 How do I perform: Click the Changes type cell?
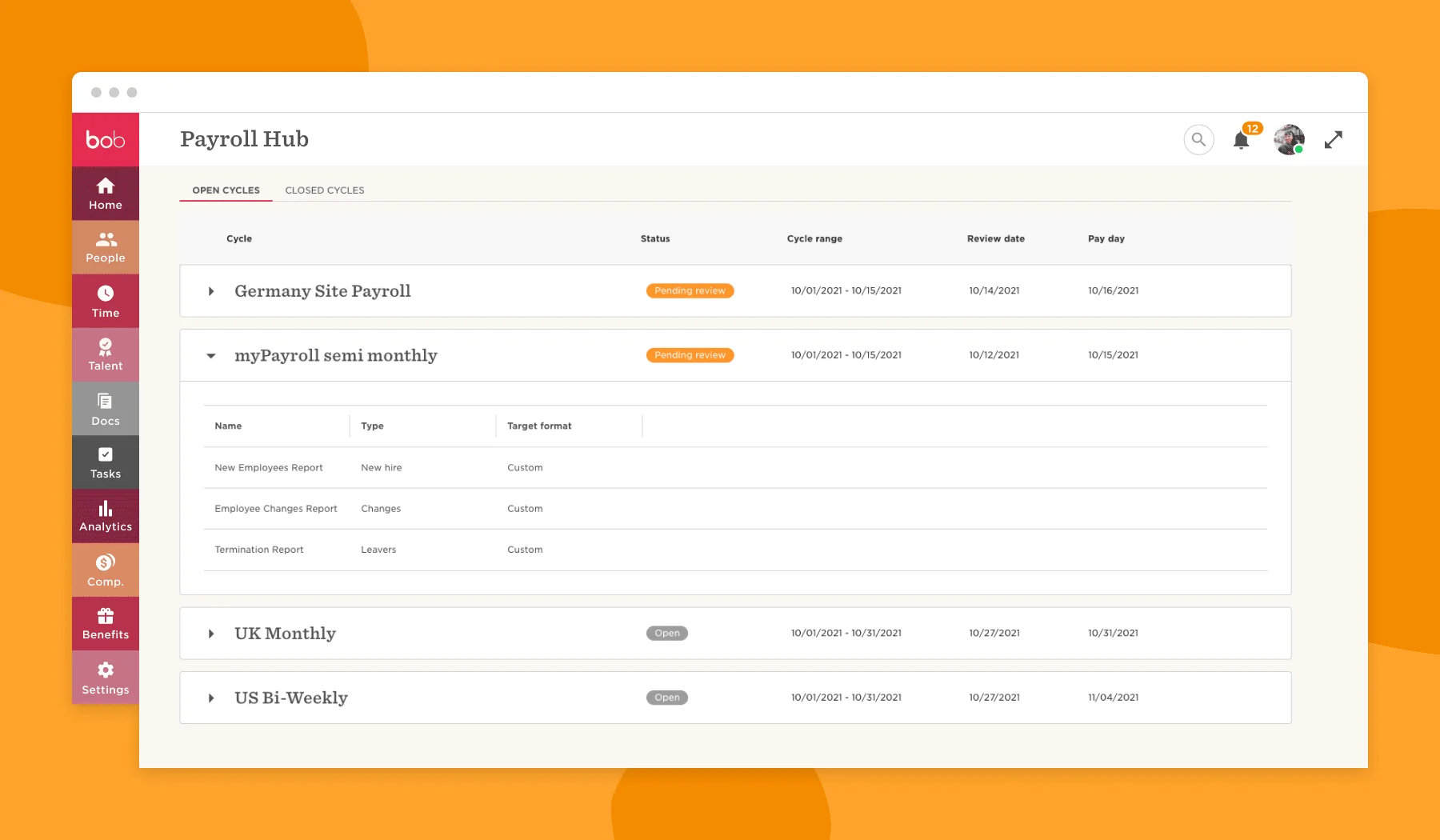point(381,509)
